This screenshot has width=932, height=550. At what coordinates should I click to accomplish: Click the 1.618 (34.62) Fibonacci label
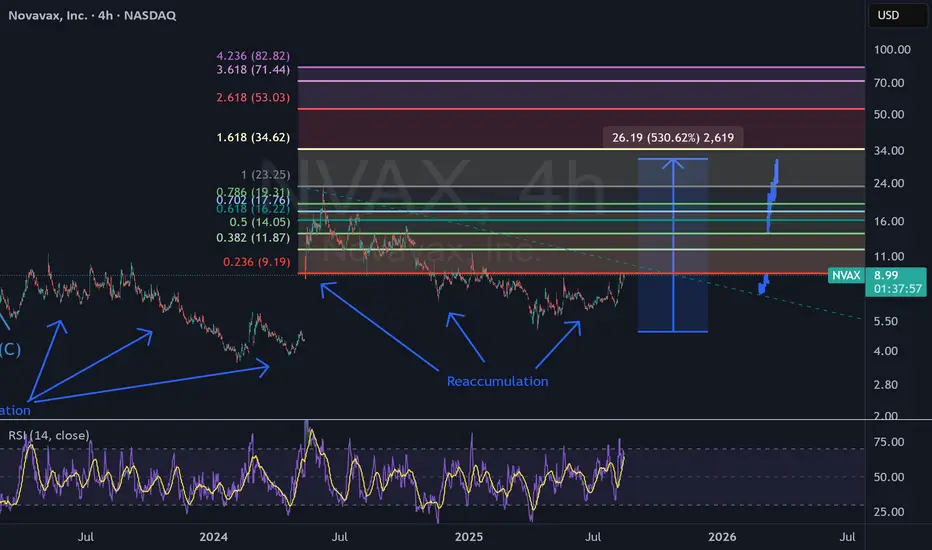point(253,137)
